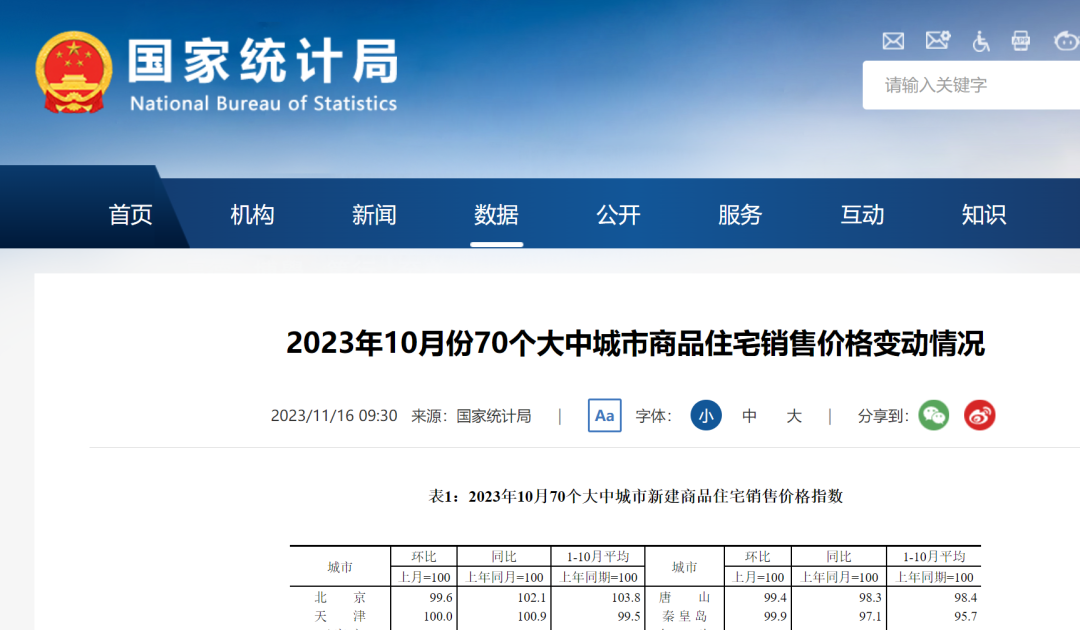Share the article to Weibo
The height and width of the screenshot is (630, 1080).
tap(979, 415)
